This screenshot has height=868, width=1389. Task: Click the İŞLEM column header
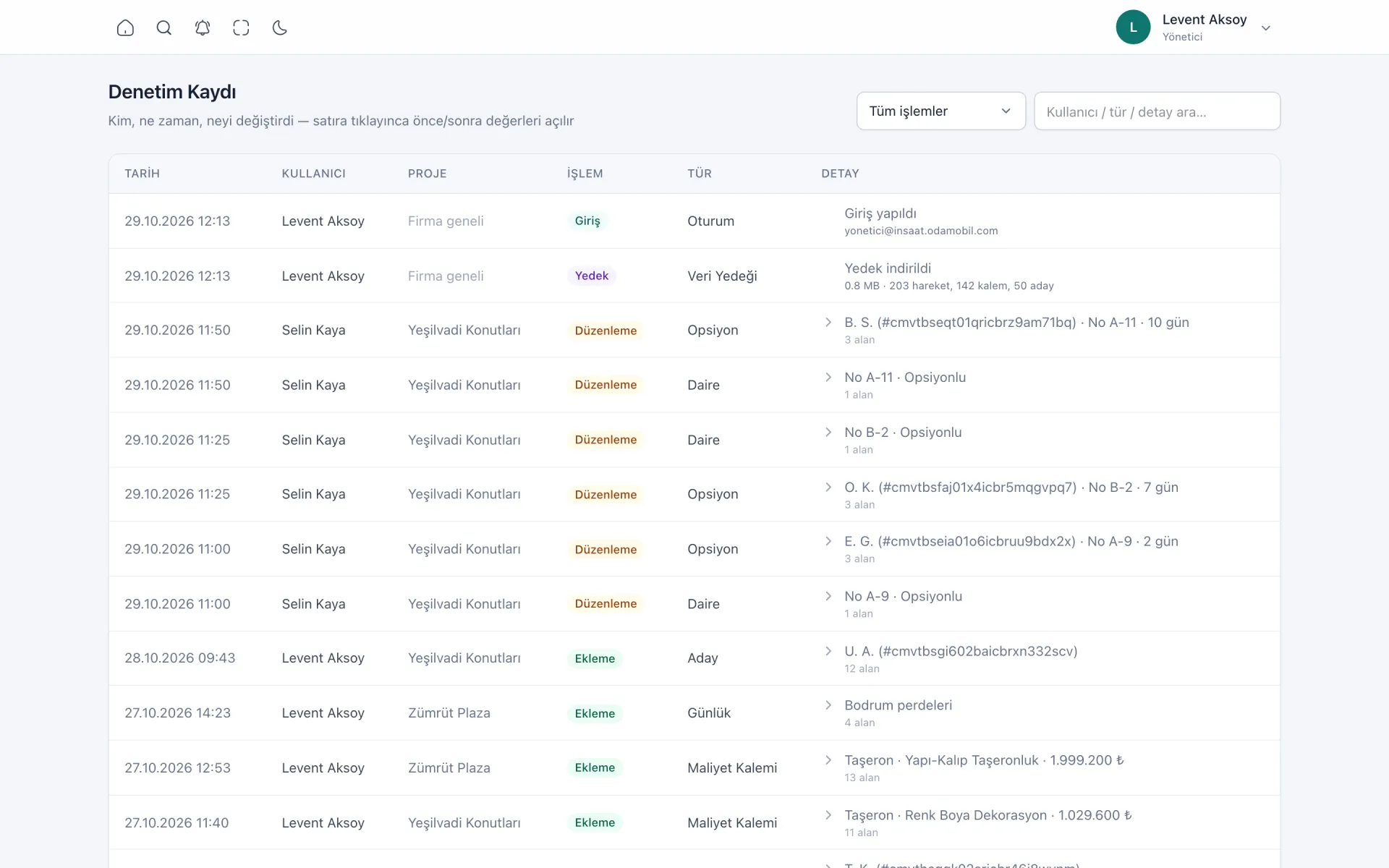point(585,174)
